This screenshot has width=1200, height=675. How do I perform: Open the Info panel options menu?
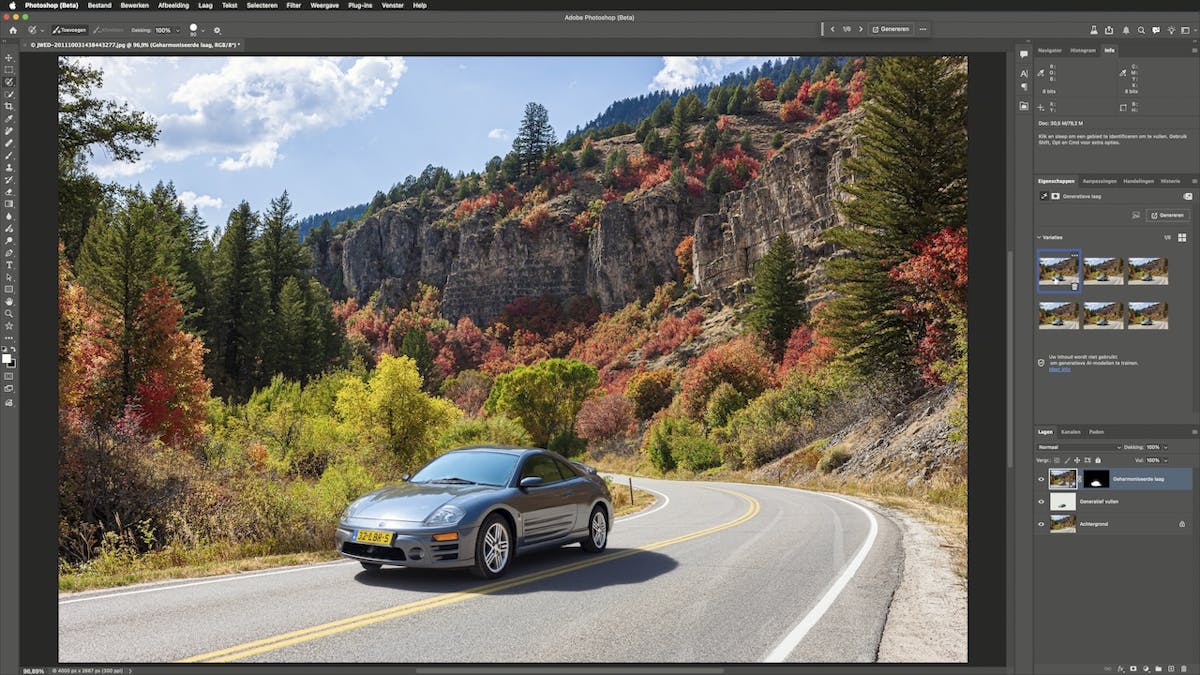1194,49
